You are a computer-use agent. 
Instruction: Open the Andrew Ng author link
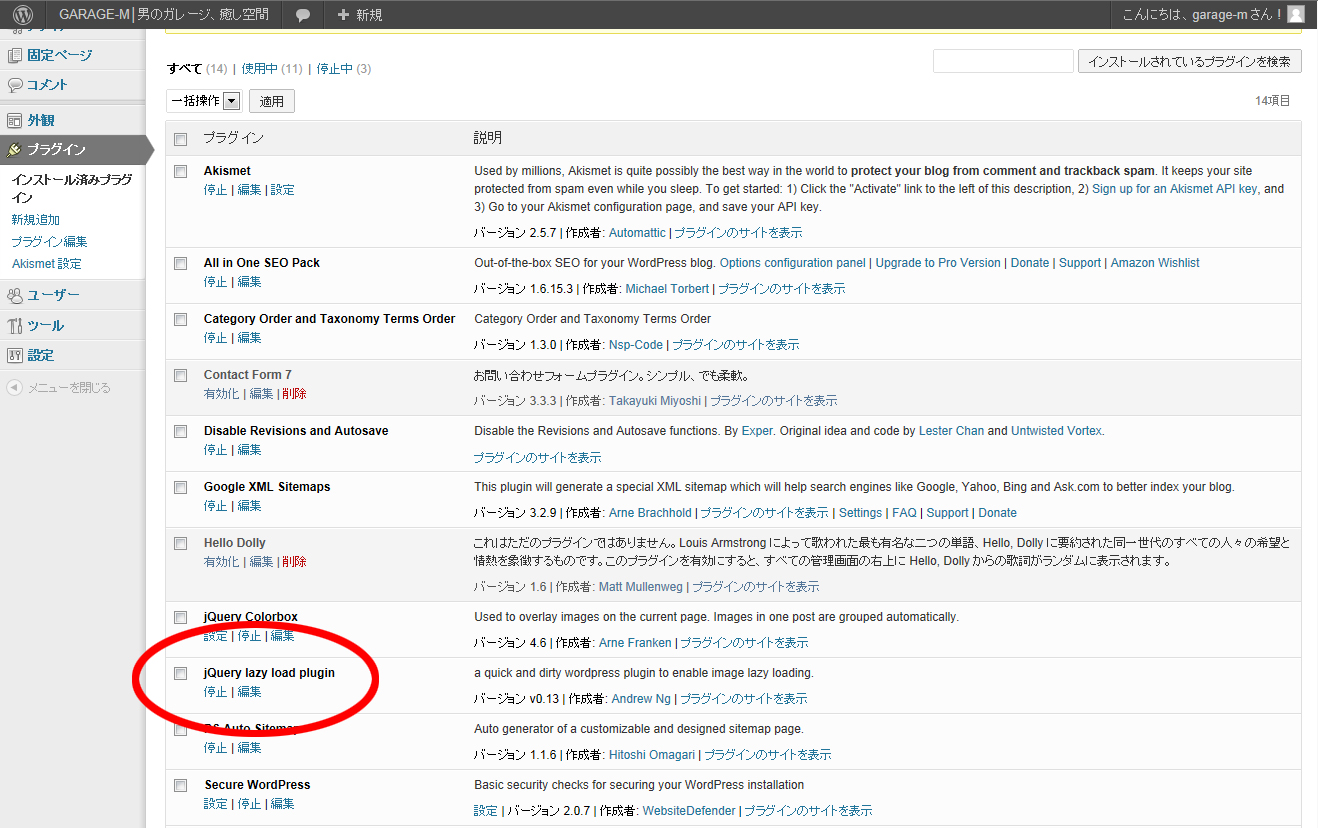click(640, 699)
